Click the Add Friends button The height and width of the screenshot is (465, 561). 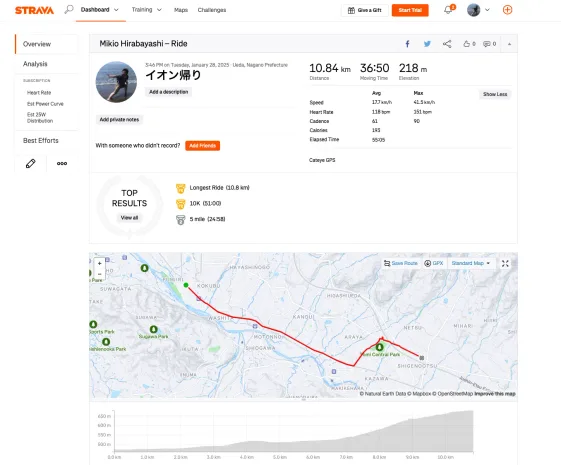[x=203, y=146]
